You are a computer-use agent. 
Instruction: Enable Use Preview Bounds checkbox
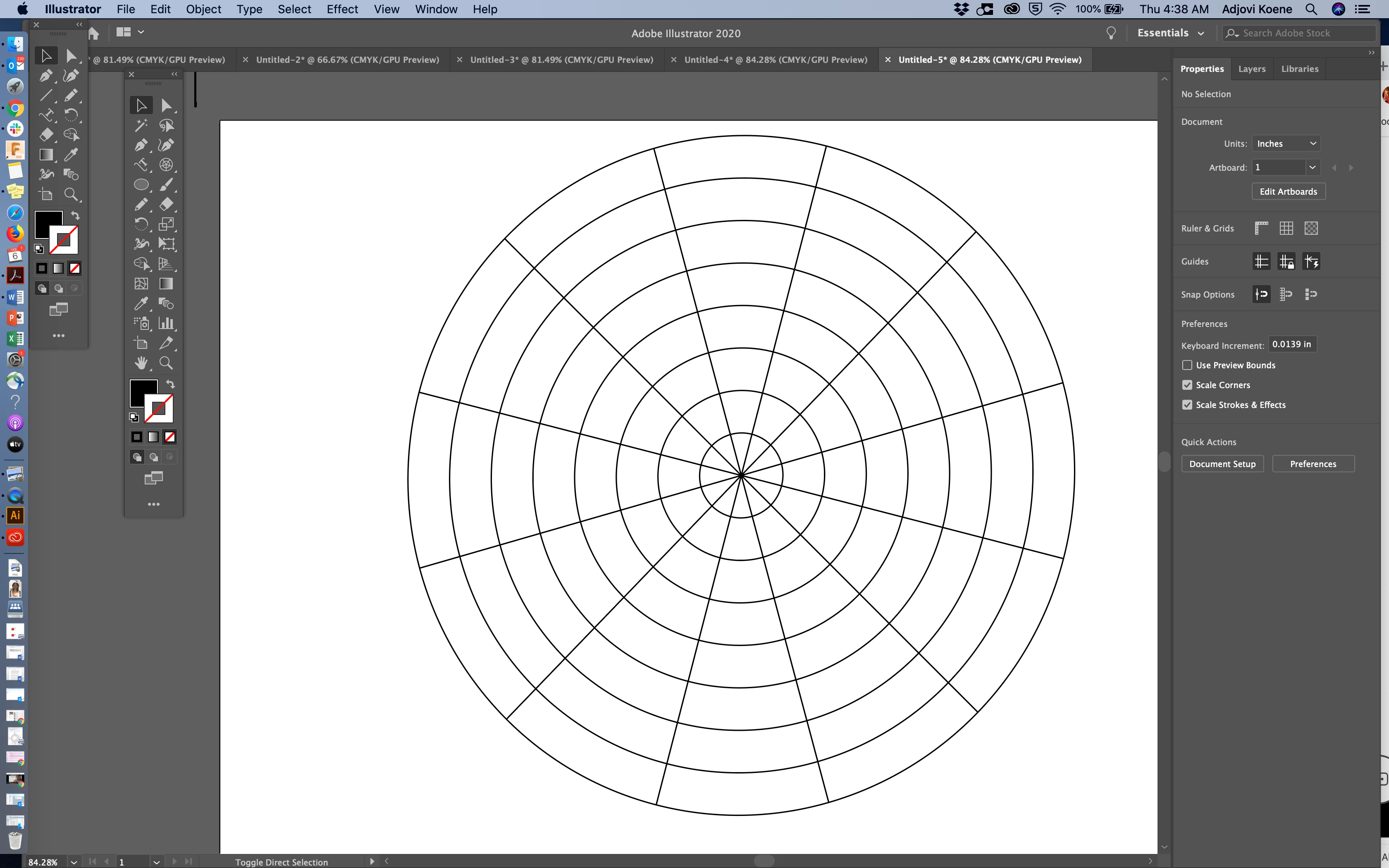pyautogui.click(x=1187, y=365)
